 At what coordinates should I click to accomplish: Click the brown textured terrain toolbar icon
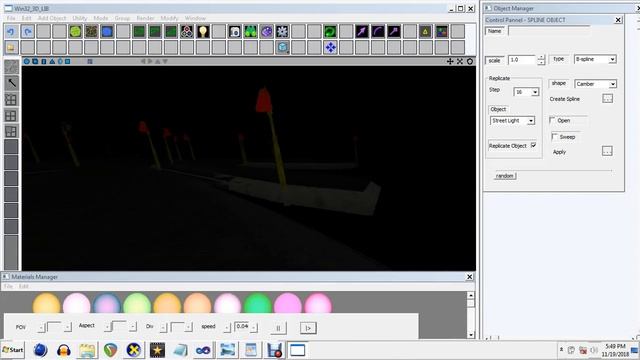pos(91,31)
